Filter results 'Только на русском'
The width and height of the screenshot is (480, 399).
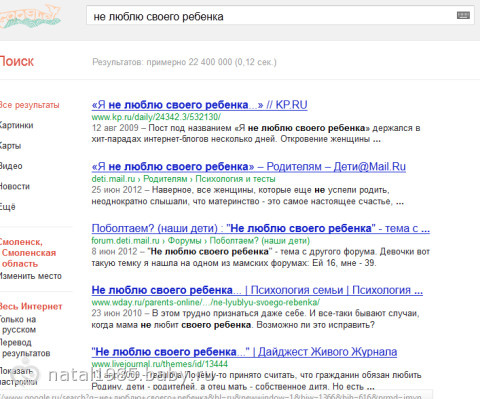(18, 324)
